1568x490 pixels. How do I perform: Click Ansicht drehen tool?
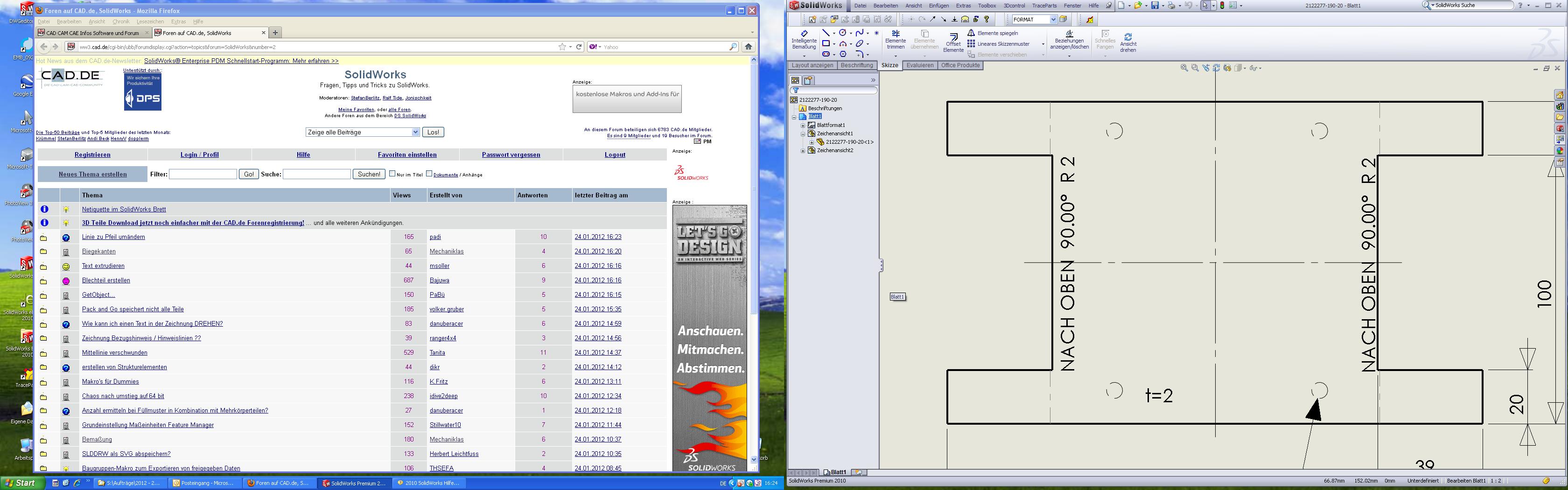click(1128, 42)
